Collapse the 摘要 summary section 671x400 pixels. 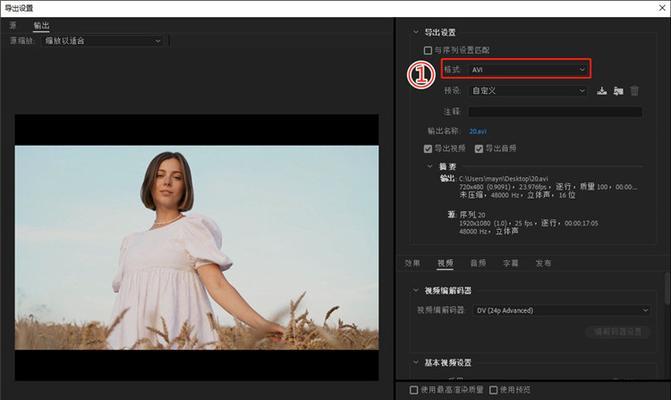pyautogui.click(x=430, y=166)
